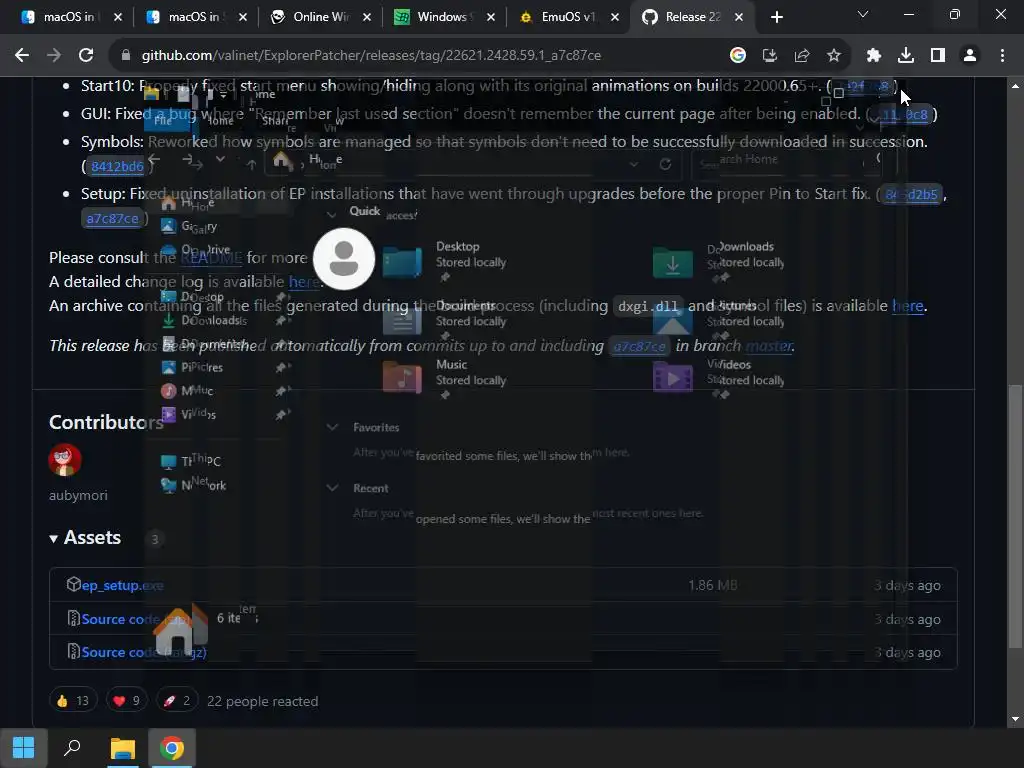
Task: React with the thumbs up emoji
Action: click(x=73, y=701)
